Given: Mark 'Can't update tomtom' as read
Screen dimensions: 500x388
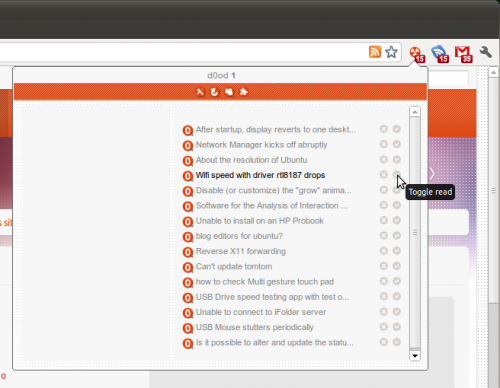Looking at the screenshot, I should tap(397, 266).
